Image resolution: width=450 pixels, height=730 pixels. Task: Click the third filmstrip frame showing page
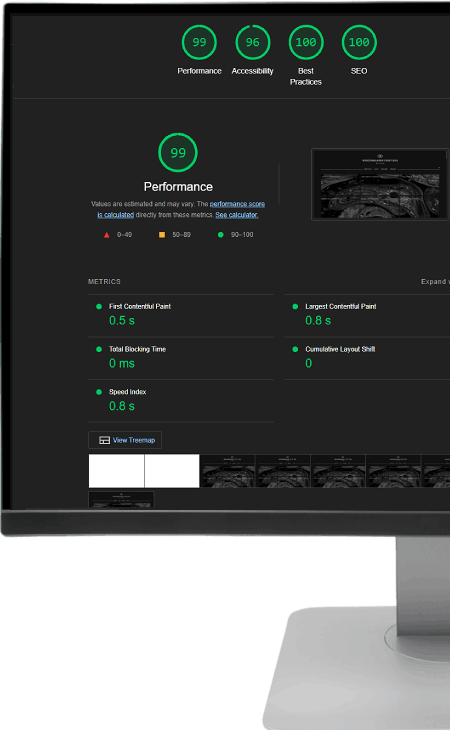(x=227, y=471)
